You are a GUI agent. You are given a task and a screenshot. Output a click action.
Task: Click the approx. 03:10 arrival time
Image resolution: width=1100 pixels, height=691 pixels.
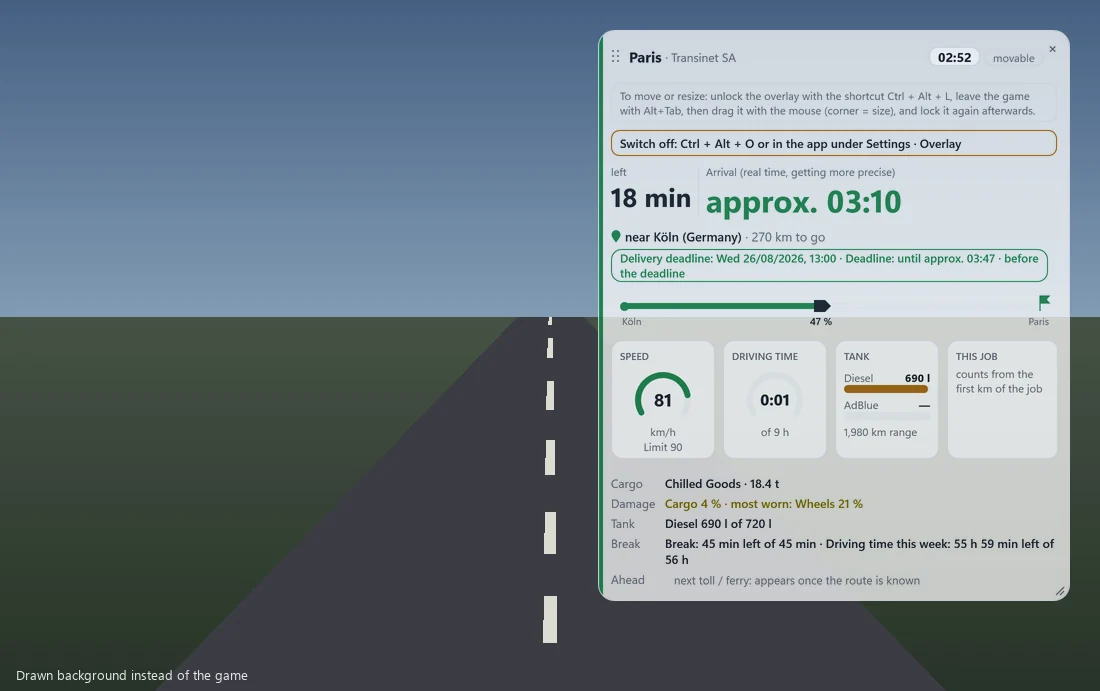pyautogui.click(x=803, y=202)
